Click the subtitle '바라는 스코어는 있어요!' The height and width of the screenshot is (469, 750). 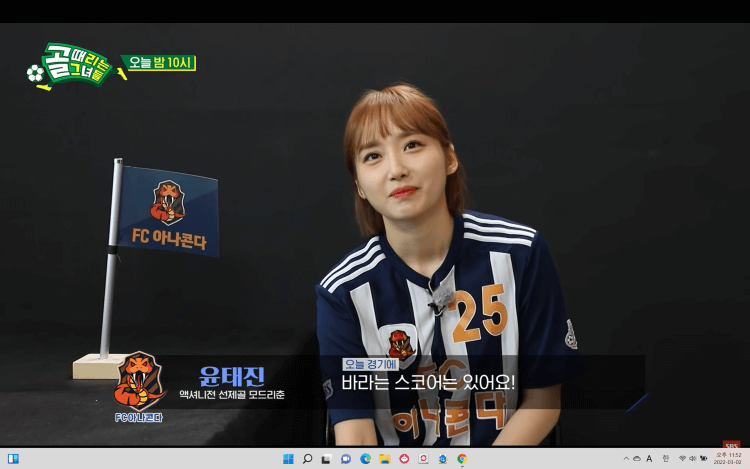coord(428,382)
